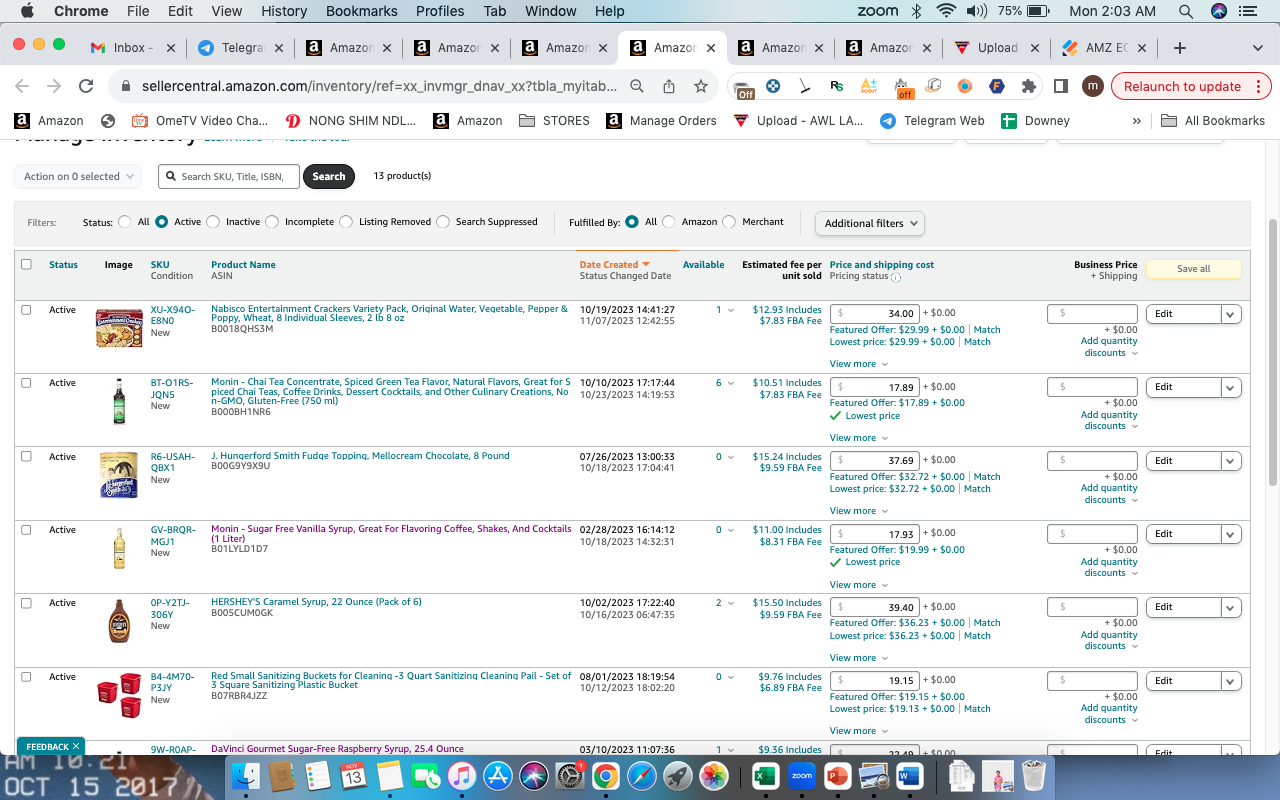Viewport: 1280px width, 800px height.
Task: Launch Siri from the Dock
Action: (x=533, y=775)
